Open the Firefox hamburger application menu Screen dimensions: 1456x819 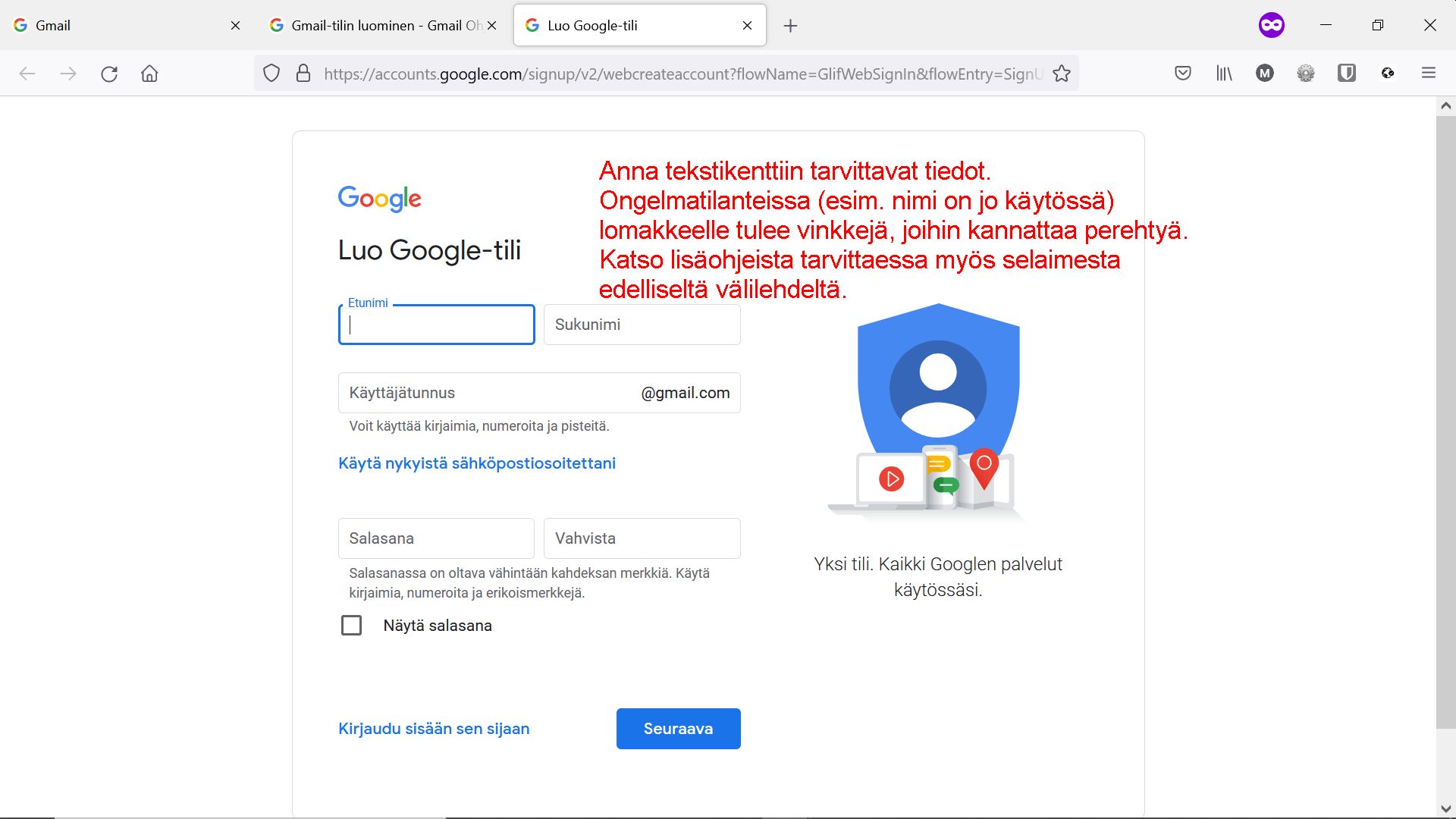tap(1429, 74)
